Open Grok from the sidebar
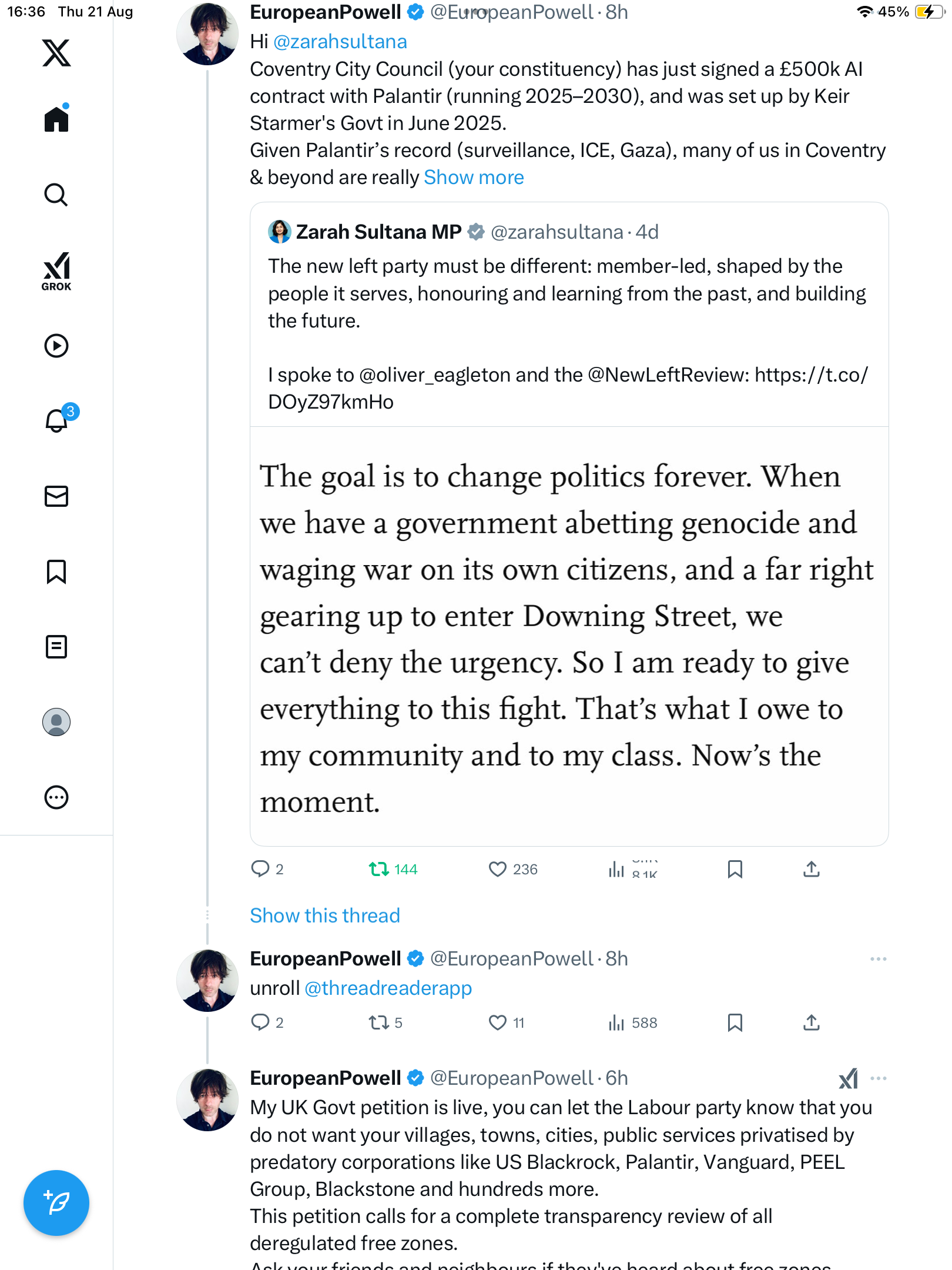This screenshot has width=952, height=1270. [x=56, y=271]
